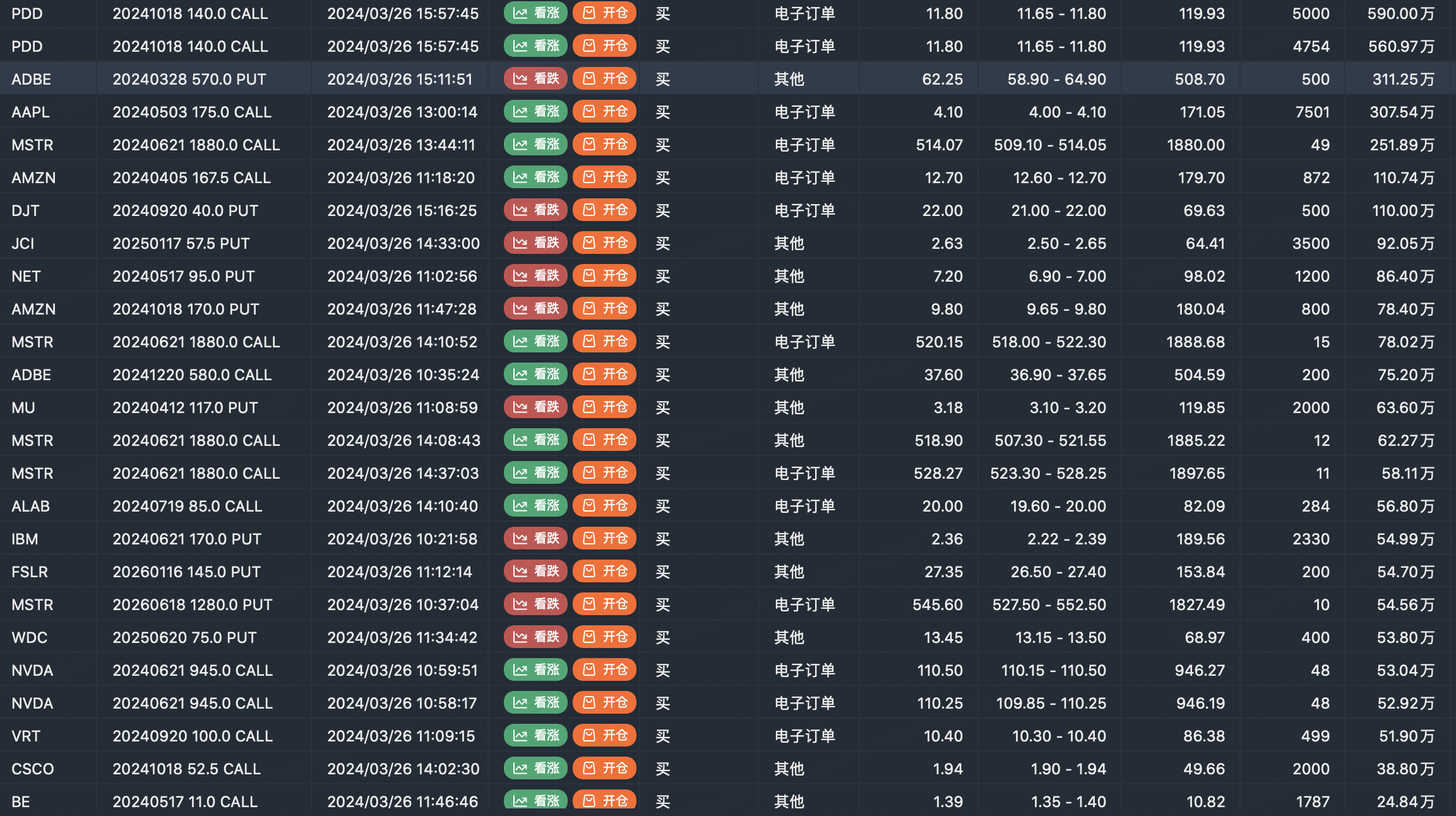Click the 看涨 badge in the VRT 100.0 CALL row
Viewport: 1456px width, 816px height.
tap(535, 736)
